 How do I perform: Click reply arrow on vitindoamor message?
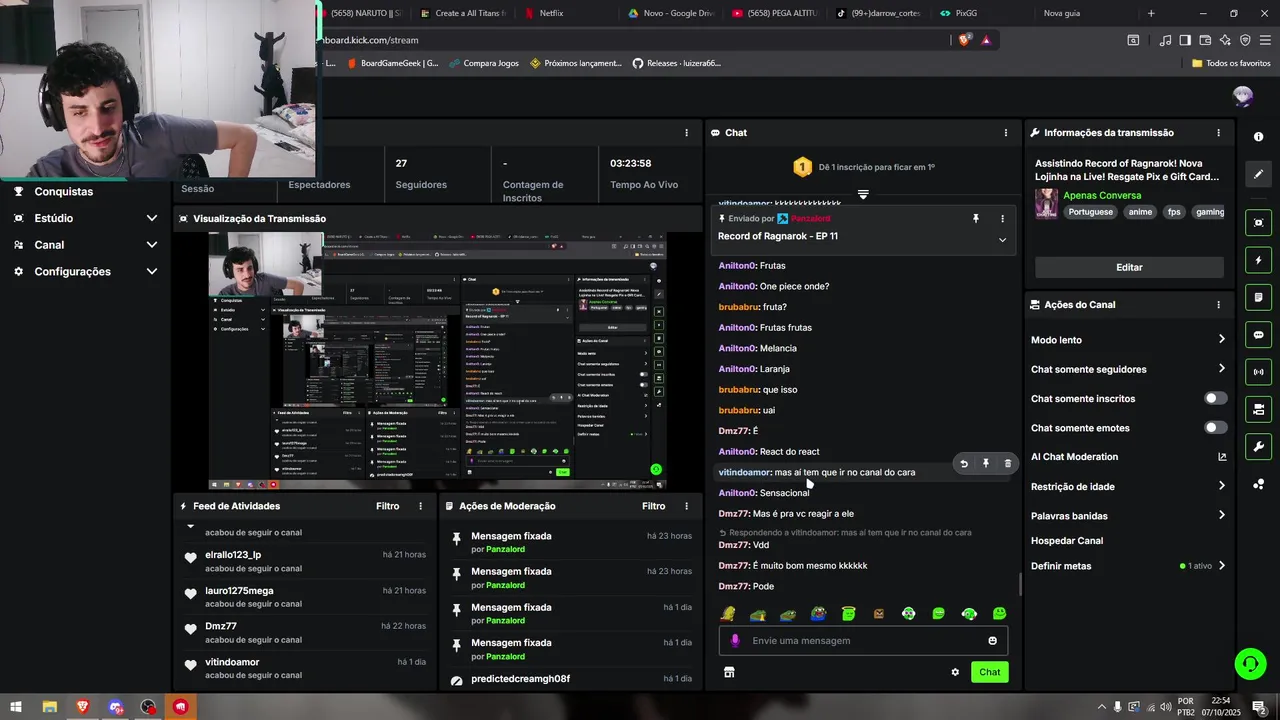click(964, 464)
